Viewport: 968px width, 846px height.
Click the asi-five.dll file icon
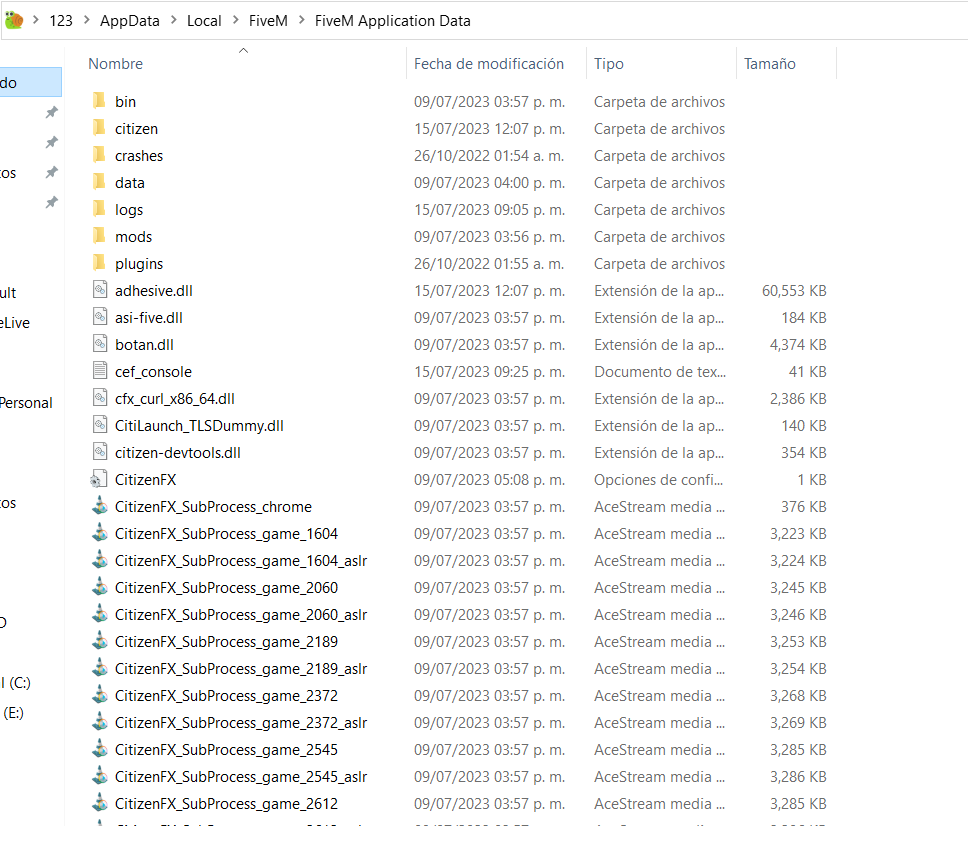[x=100, y=317]
